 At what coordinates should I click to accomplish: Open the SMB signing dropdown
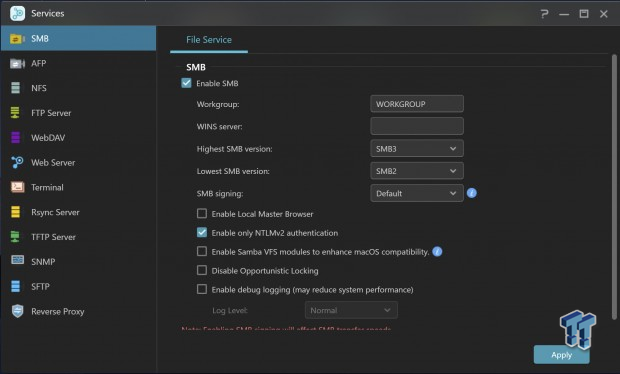click(x=417, y=193)
